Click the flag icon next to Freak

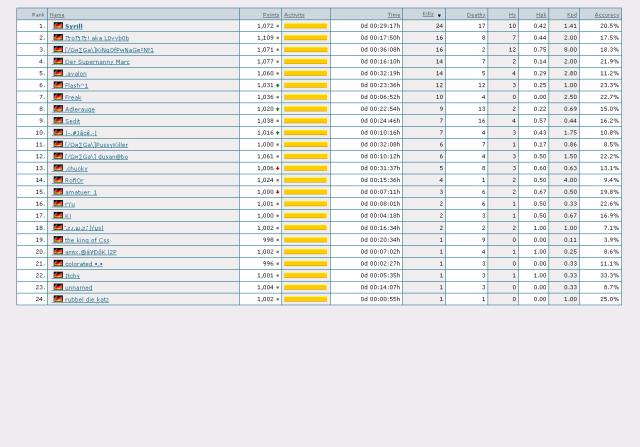click(58, 97)
